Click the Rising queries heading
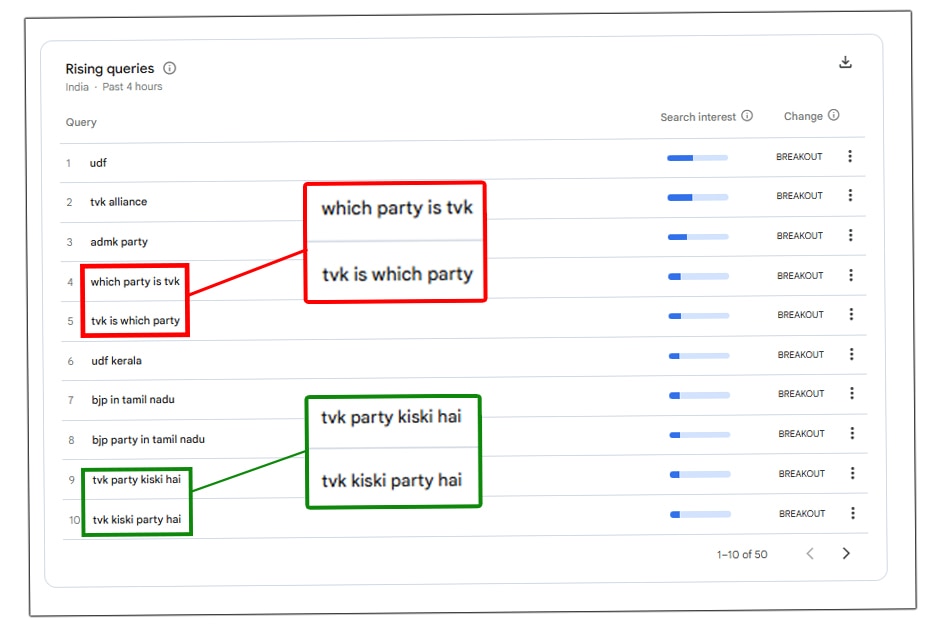Viewport: 930px width, 627px height. [x=110, y=69]
